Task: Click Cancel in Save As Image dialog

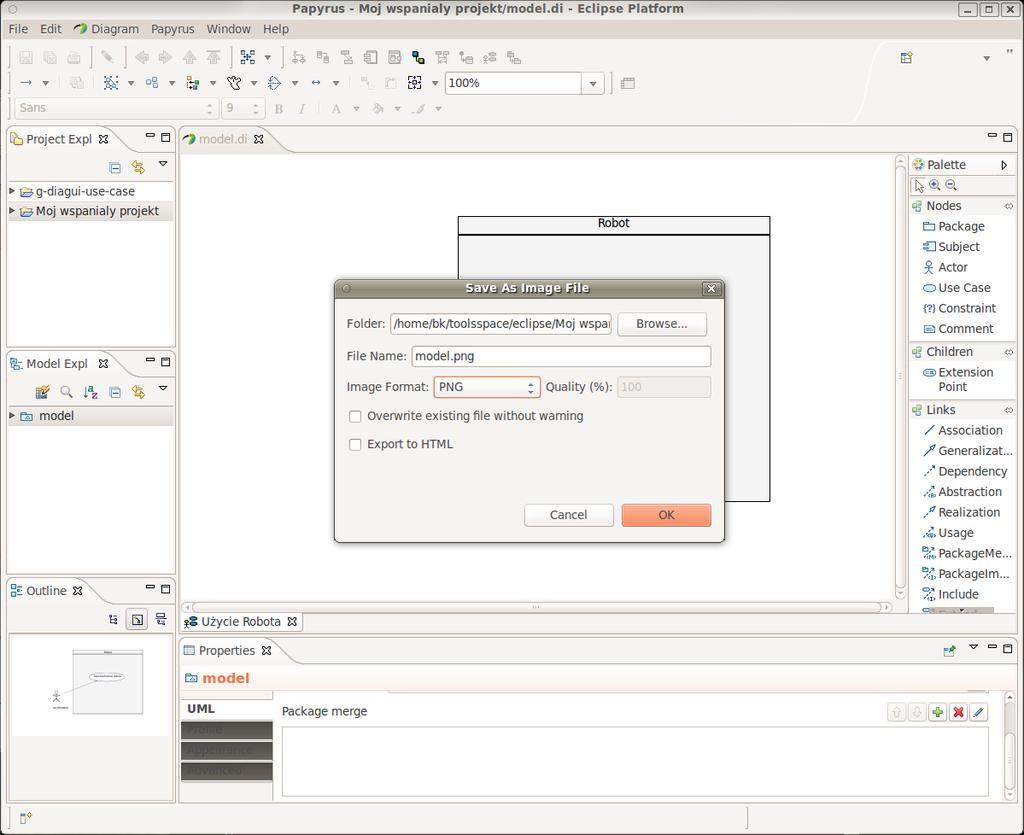Action: coord(568,515)
